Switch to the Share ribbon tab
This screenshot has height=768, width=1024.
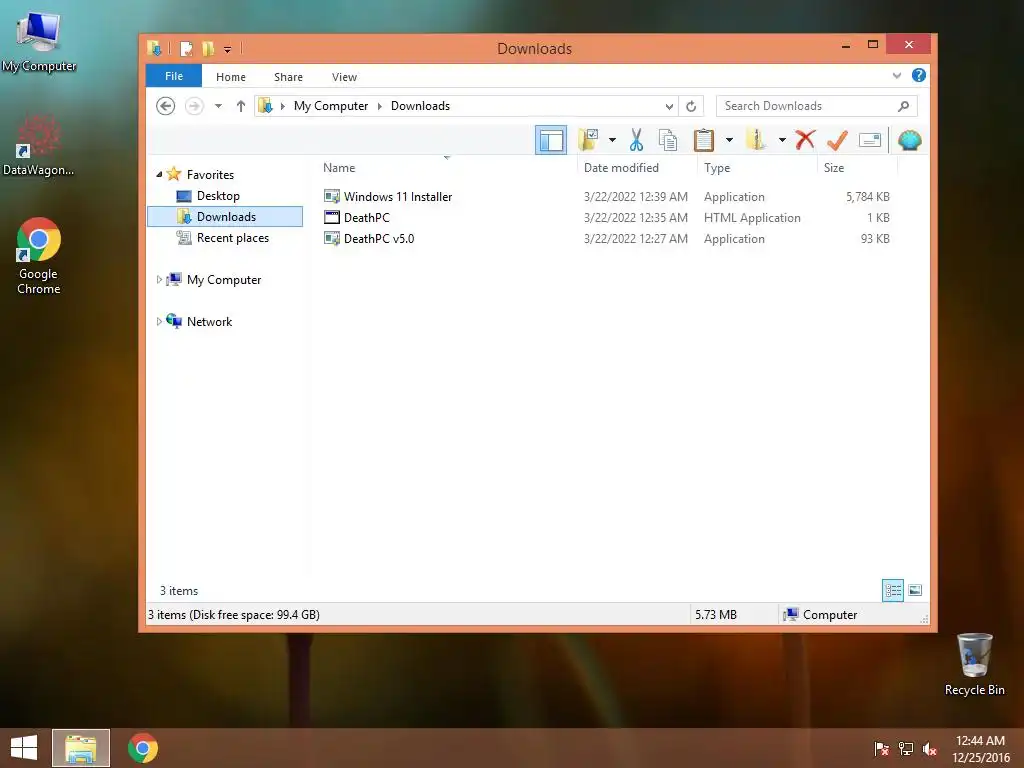tap(288, 77)
